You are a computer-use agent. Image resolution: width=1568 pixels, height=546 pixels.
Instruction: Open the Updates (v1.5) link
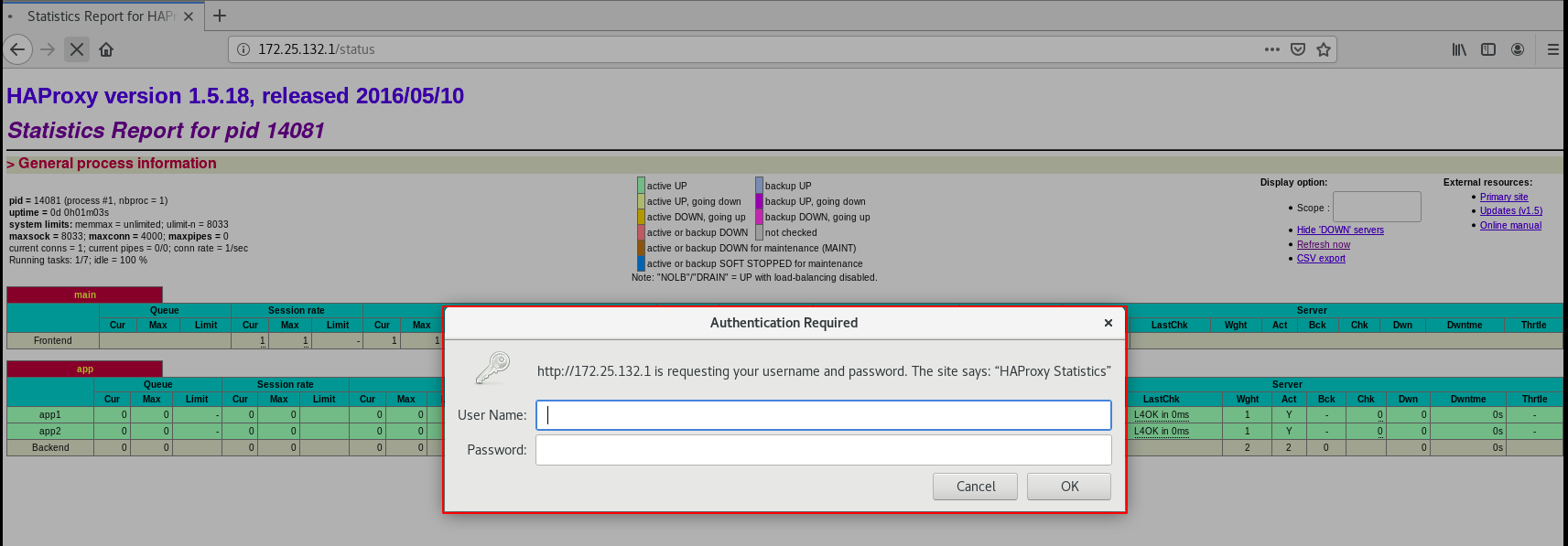tap(1511, 211)
